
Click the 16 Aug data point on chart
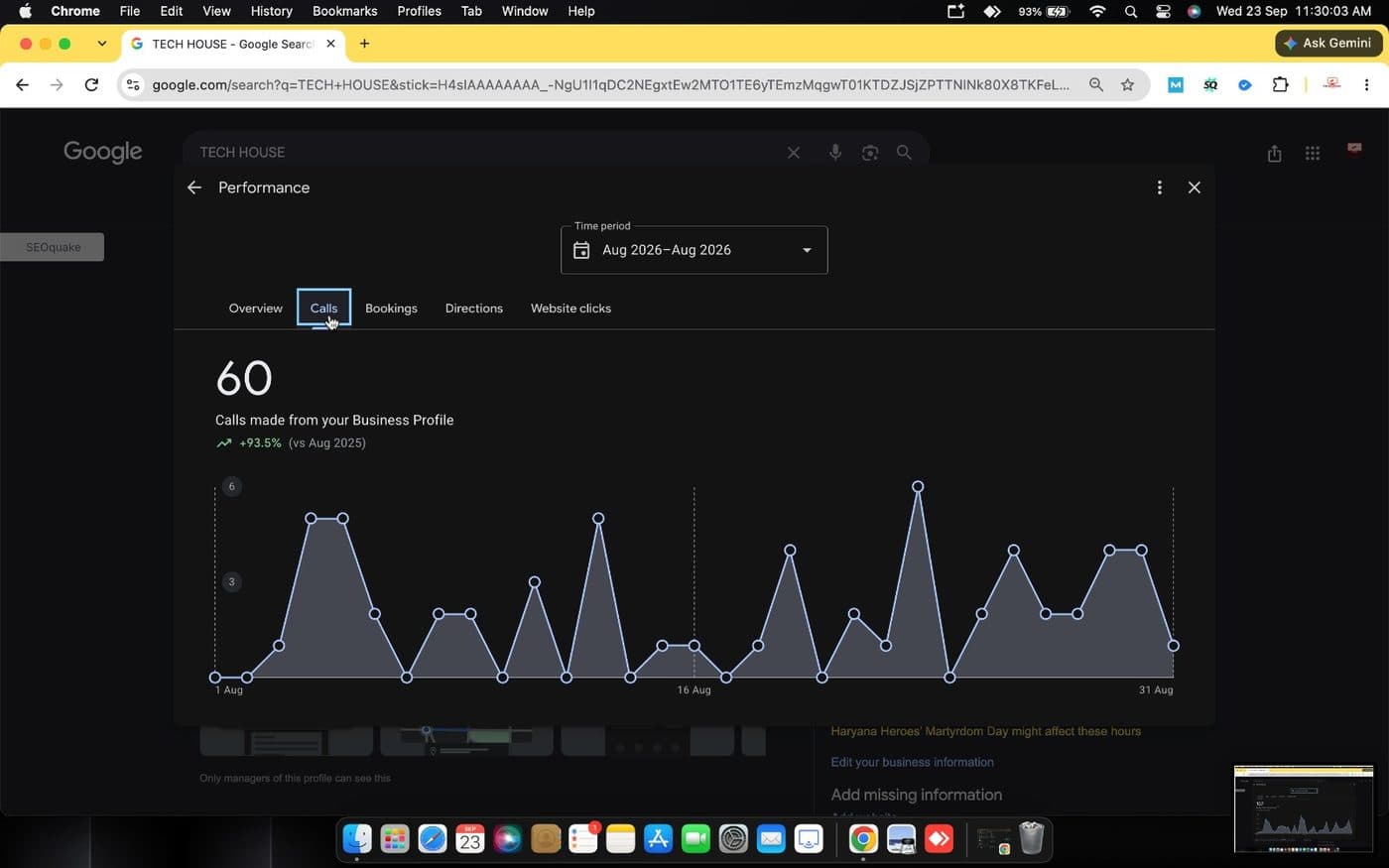click(x=694, y=646)
